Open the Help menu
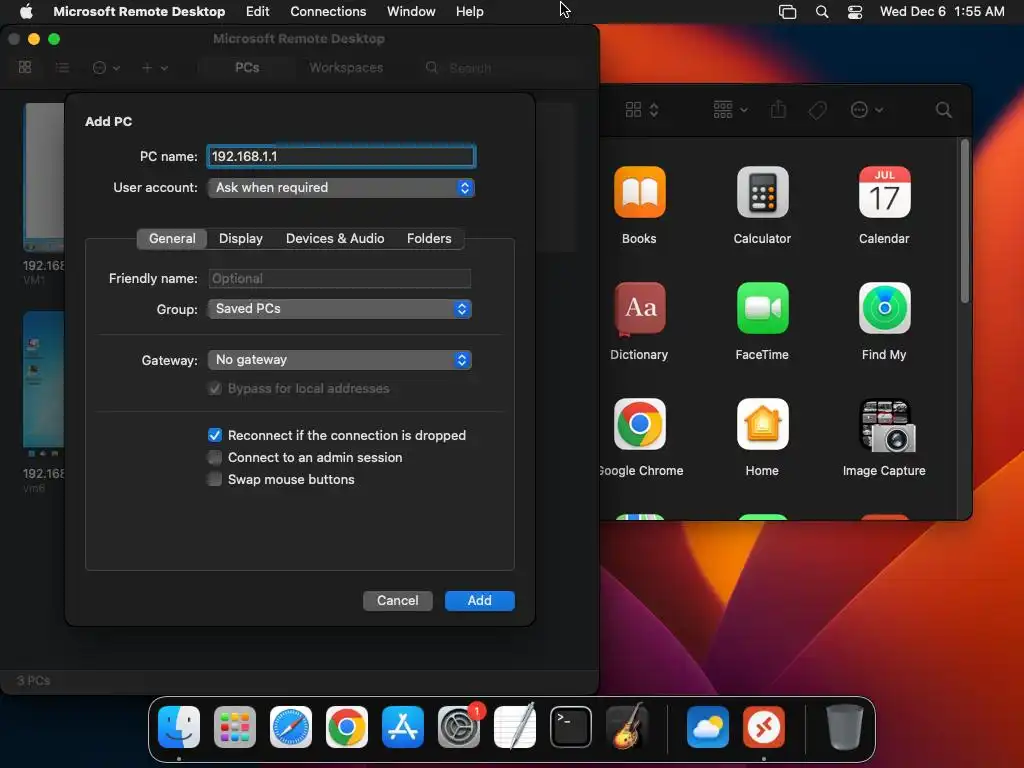Viewport: 1024px width, 768px height. tap(470, 12)
